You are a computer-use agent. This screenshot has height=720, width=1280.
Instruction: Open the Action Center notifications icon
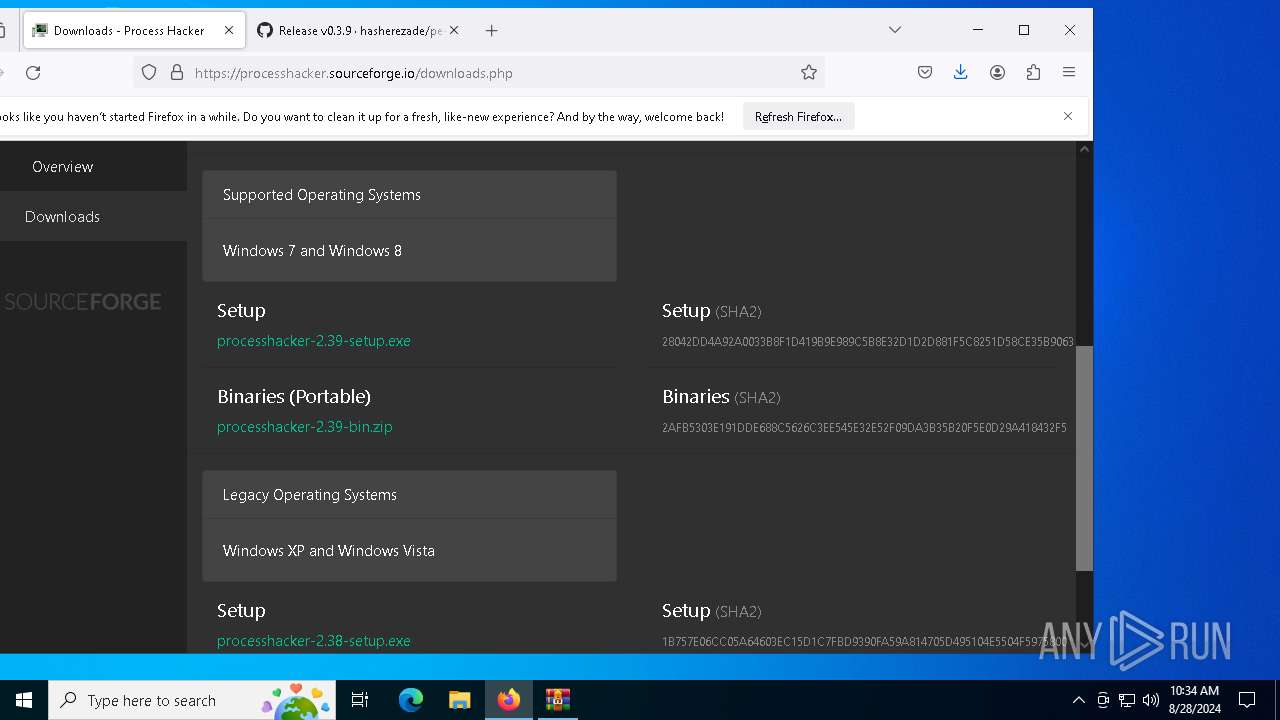point(1247,700)
